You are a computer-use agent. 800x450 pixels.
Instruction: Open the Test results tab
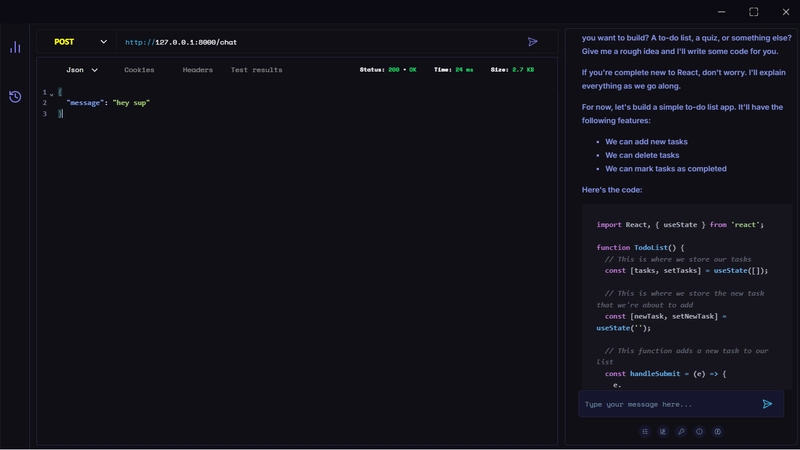pyautogui.click(x=256, y=70)
